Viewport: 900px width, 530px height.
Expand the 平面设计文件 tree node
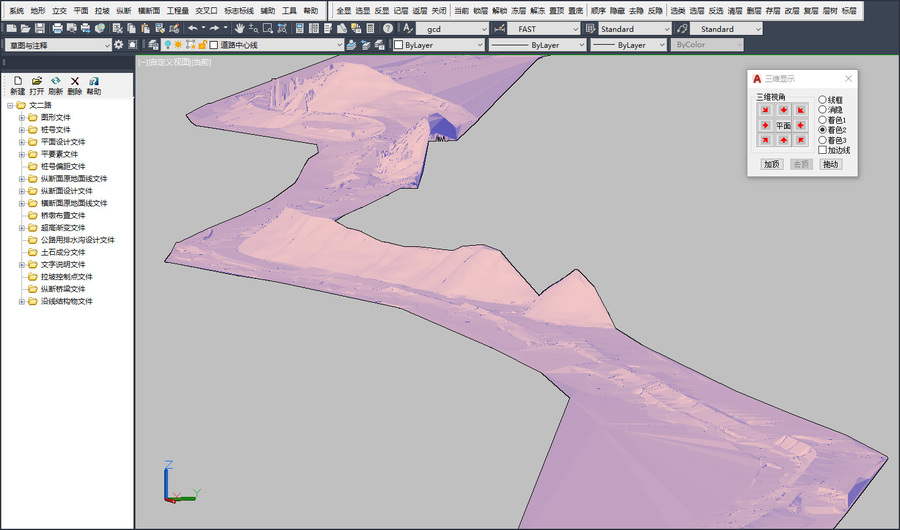coord(22,142)
